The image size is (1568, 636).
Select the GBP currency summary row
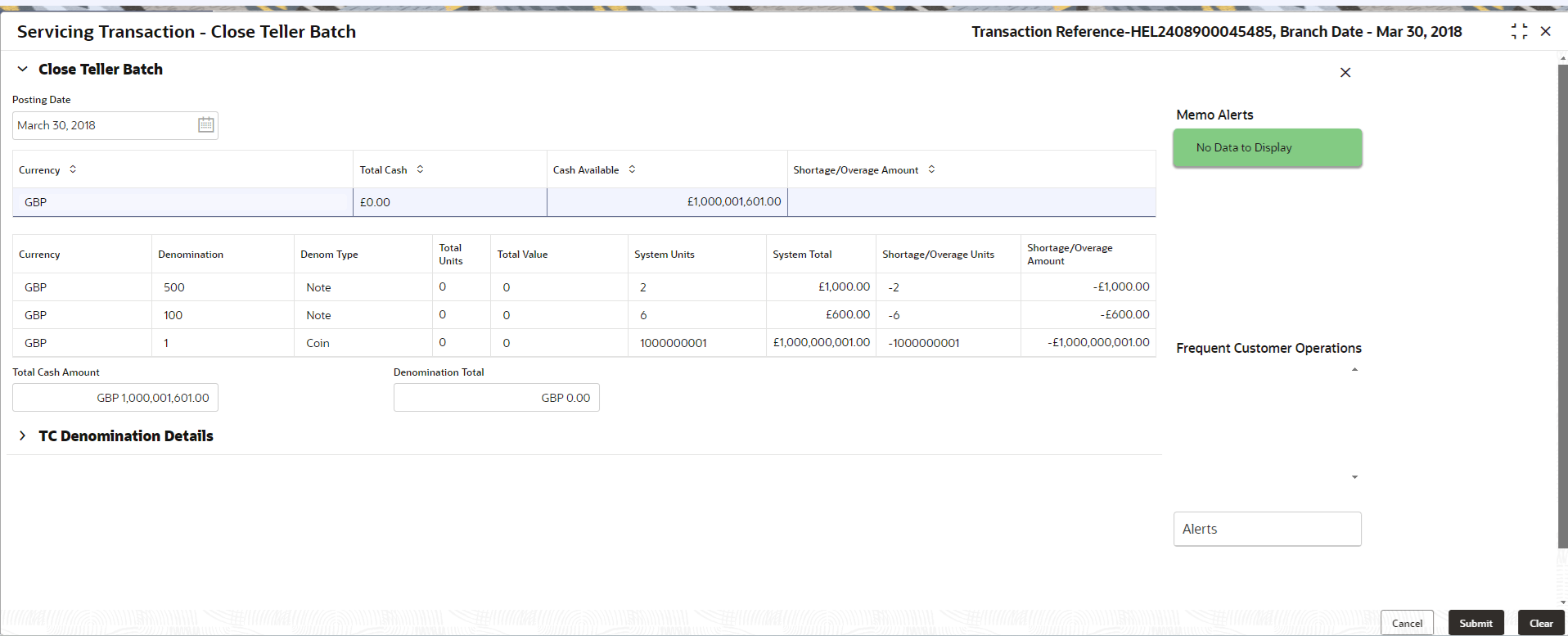point(584,202)
